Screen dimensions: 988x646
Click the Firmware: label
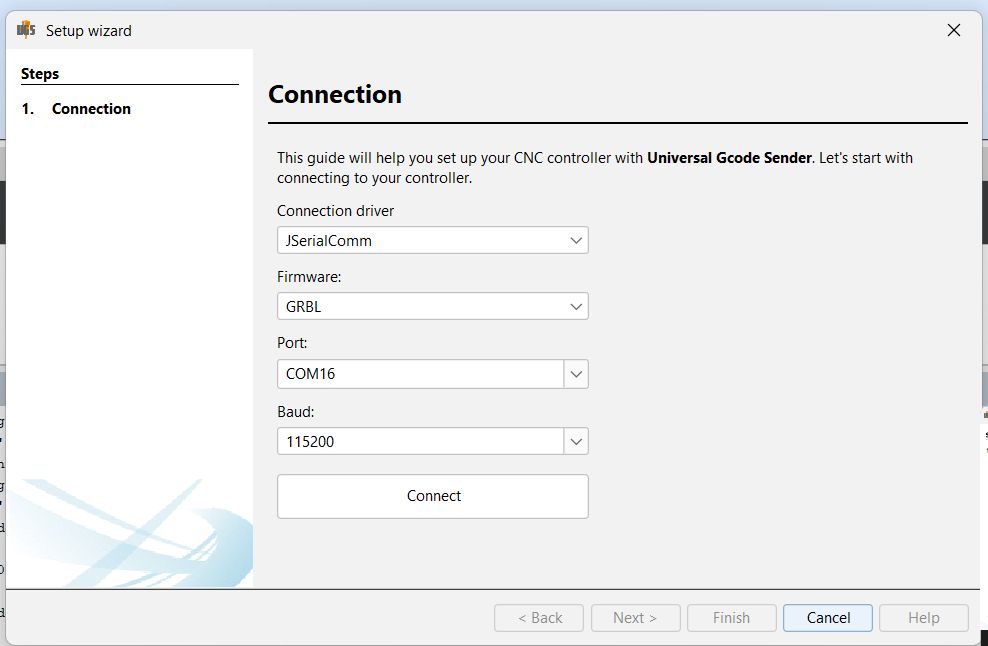[x=309, y=277]
